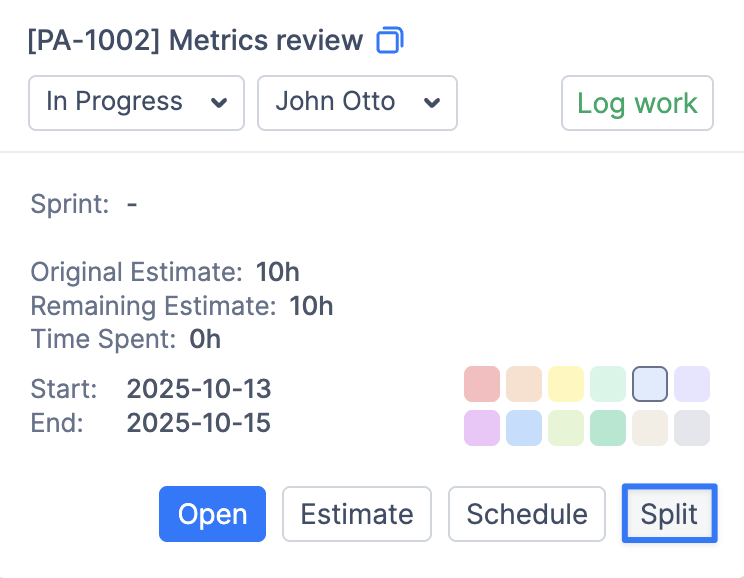Click the selected light blue swatch with border
This screenshot has width=744, height=578.
coord(650,384)
